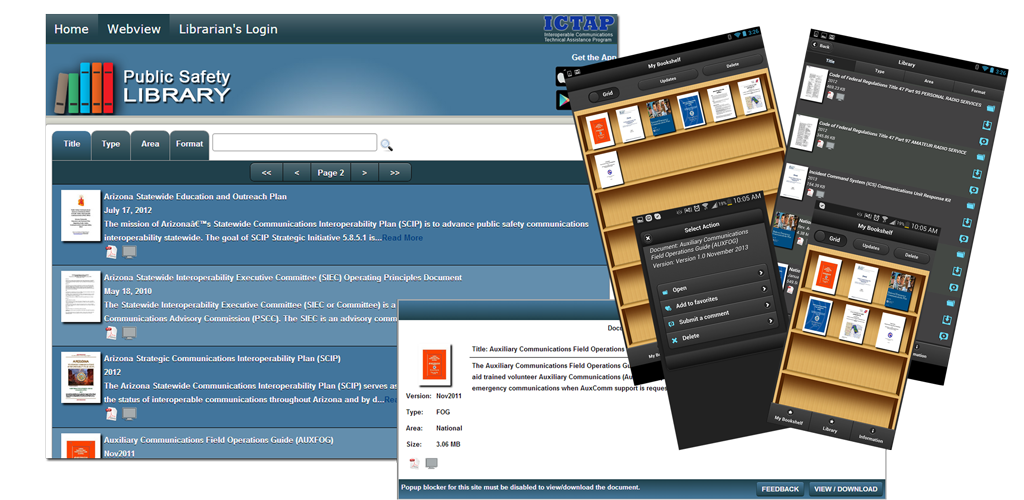
Task: Tap the folder icon on the Part 95 Personal Radio row
Action: point(990,108)
